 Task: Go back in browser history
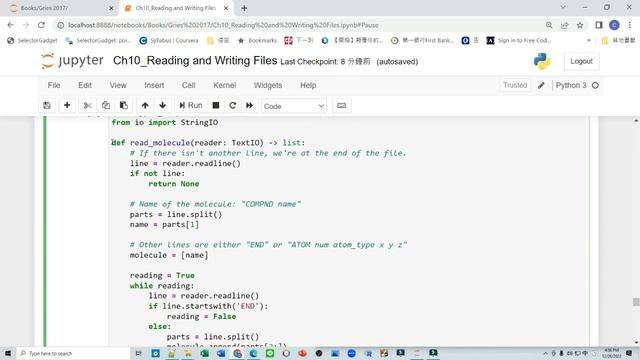[11, 25]
